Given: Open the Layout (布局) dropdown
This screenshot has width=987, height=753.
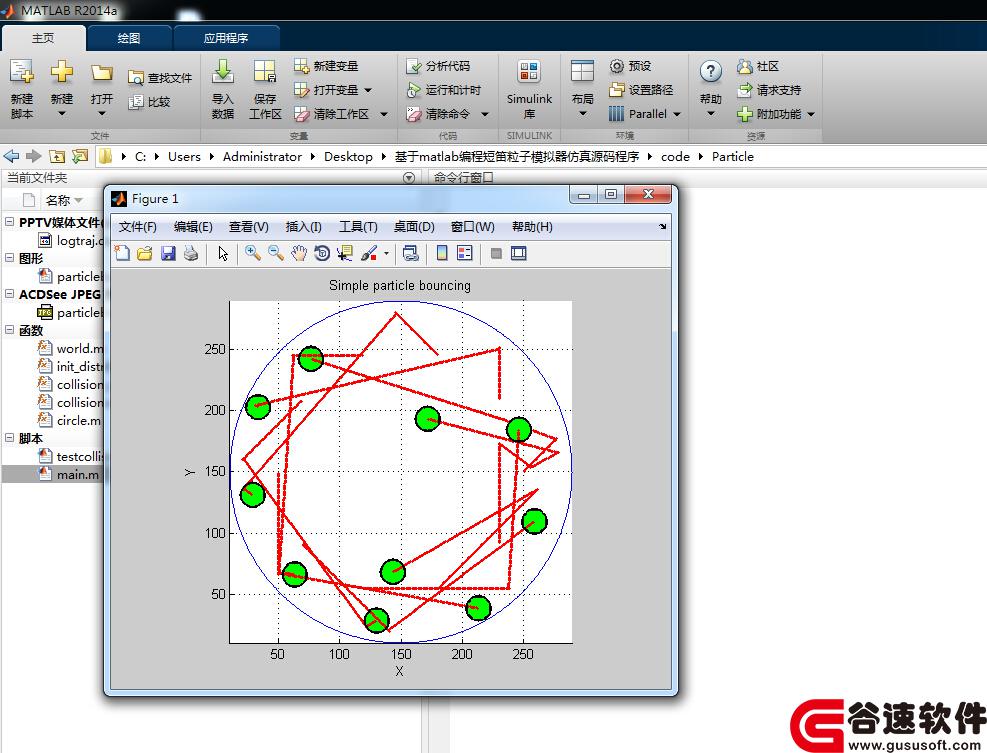Looking at the screenshot, I should coord(582,114).
